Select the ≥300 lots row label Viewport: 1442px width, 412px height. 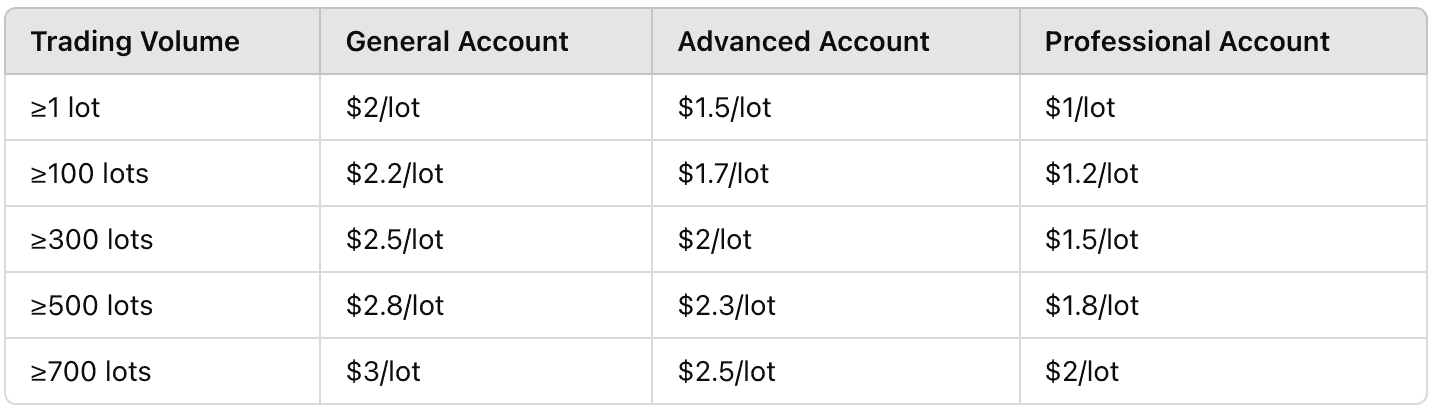[x=91, y=240]
